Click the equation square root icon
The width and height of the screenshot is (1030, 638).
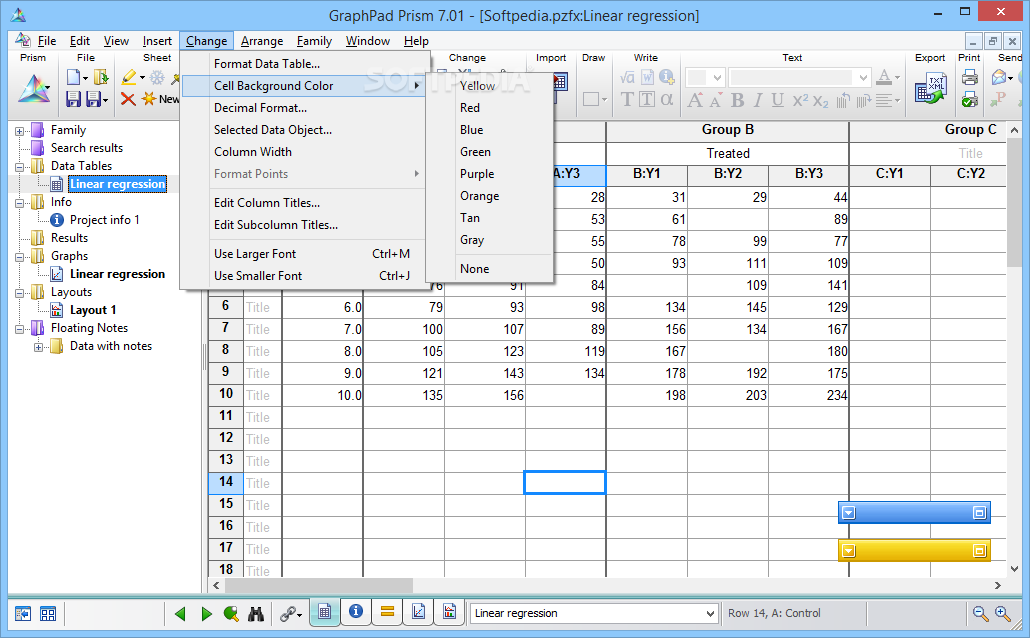pos(627,78)
